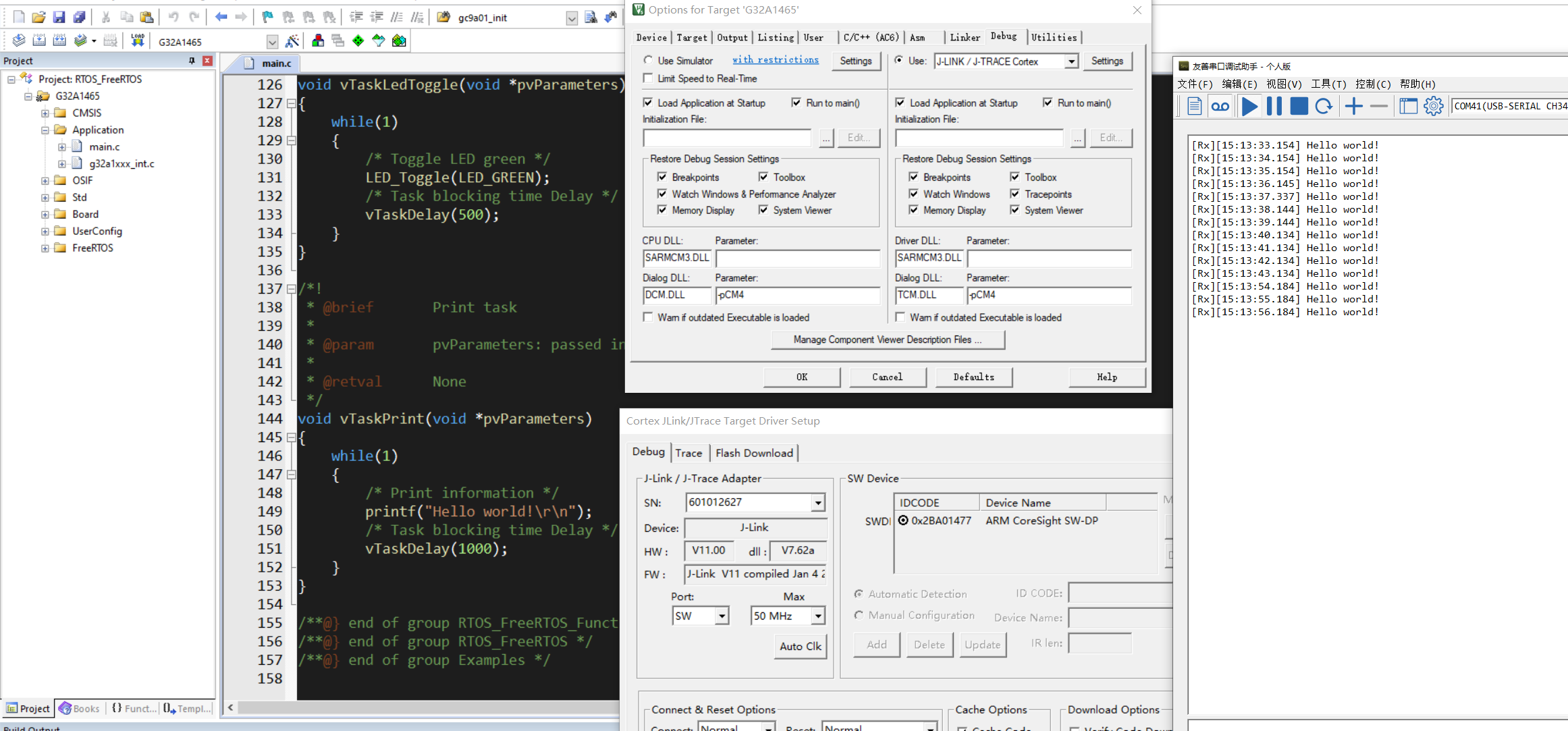Open the gc9a01_init find dropdown
Viewport: 1568px width, 731px height.
click(572, 18)
